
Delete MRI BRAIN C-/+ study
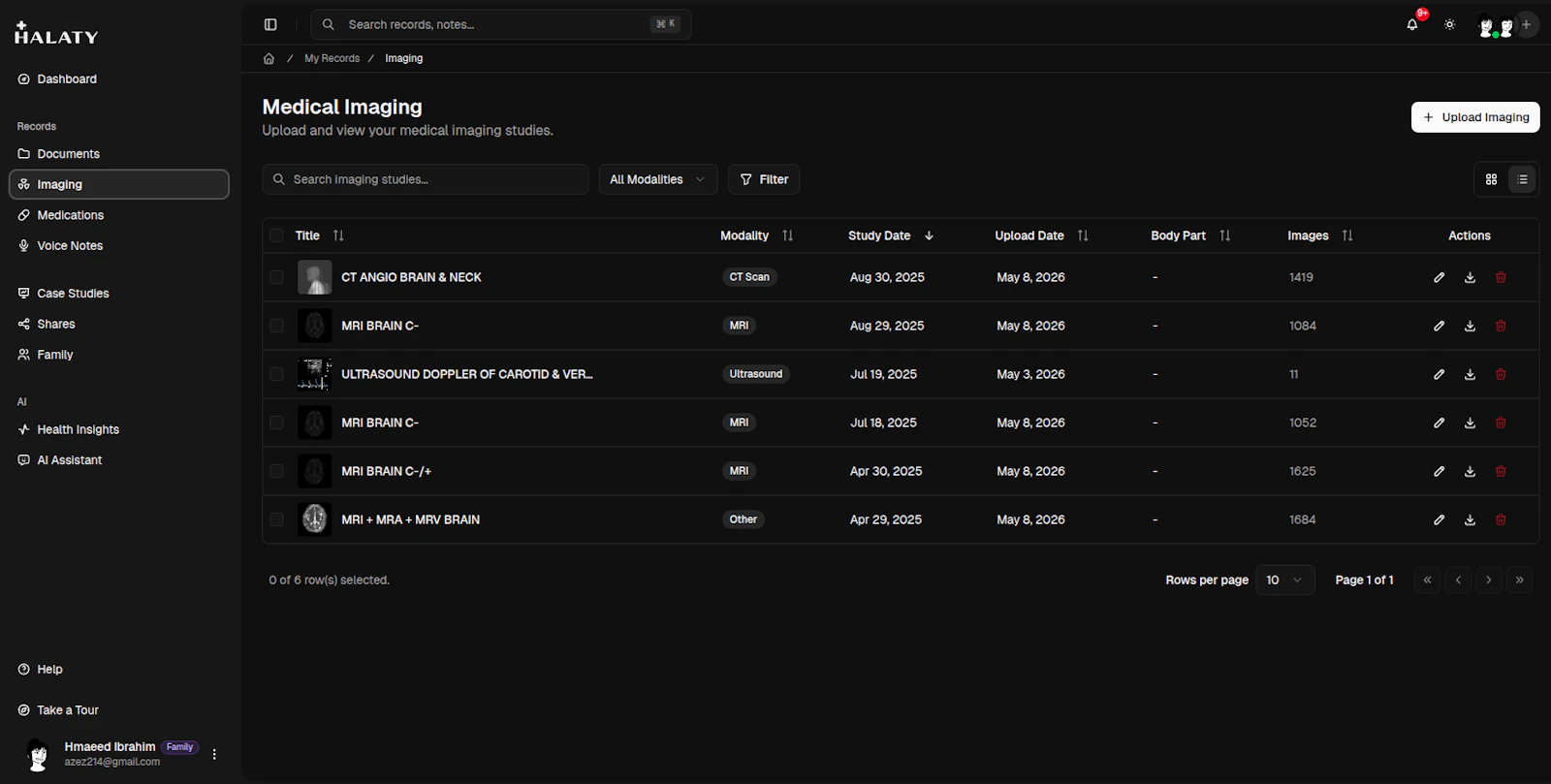1501,471
